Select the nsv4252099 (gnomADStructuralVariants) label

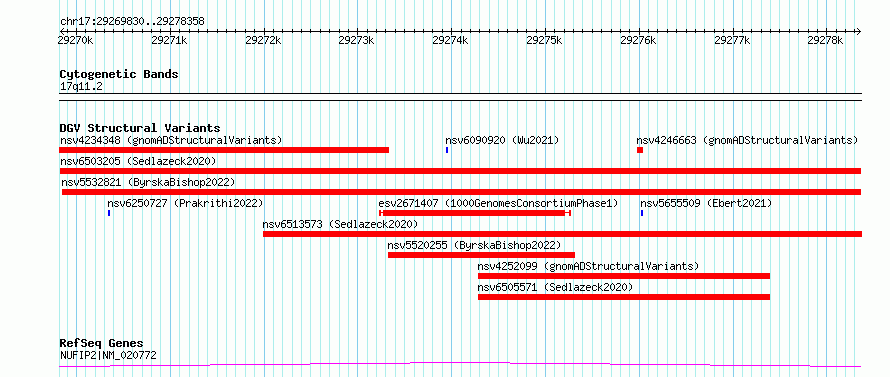[588, 266]
